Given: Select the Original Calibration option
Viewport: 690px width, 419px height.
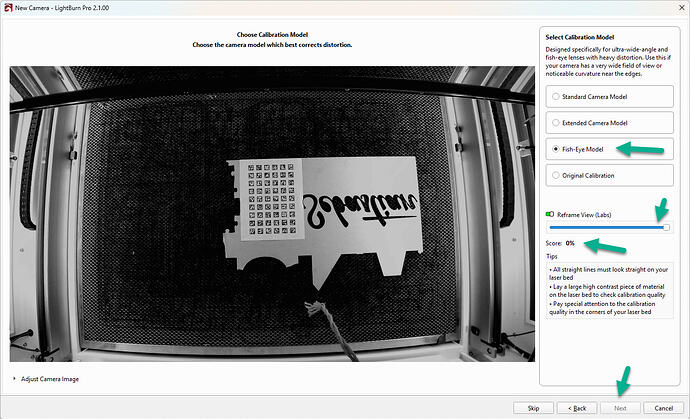Looking at the screenshot, I should tap(609, 175).
